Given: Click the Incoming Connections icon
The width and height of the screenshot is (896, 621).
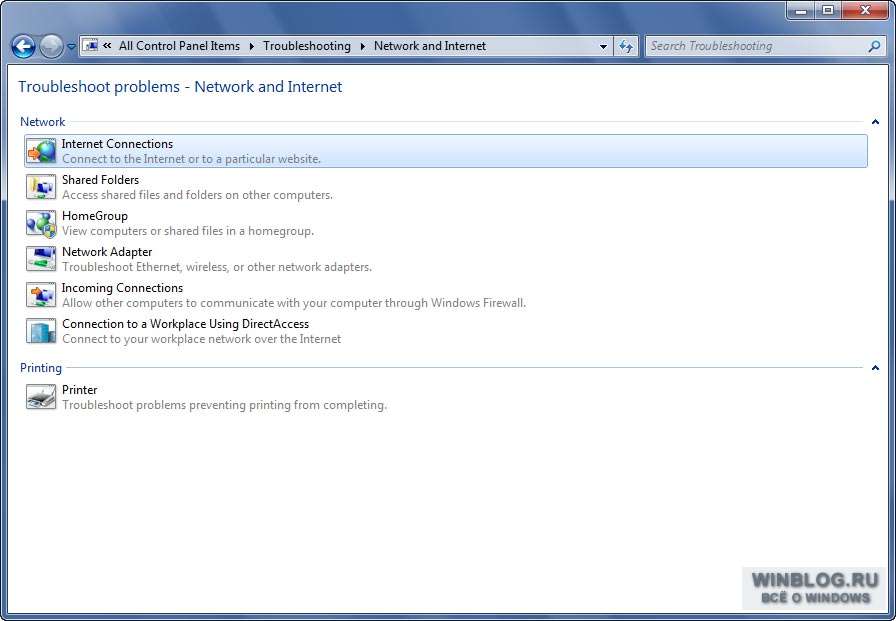Looking at the screenshot, I should click(41, 295).
